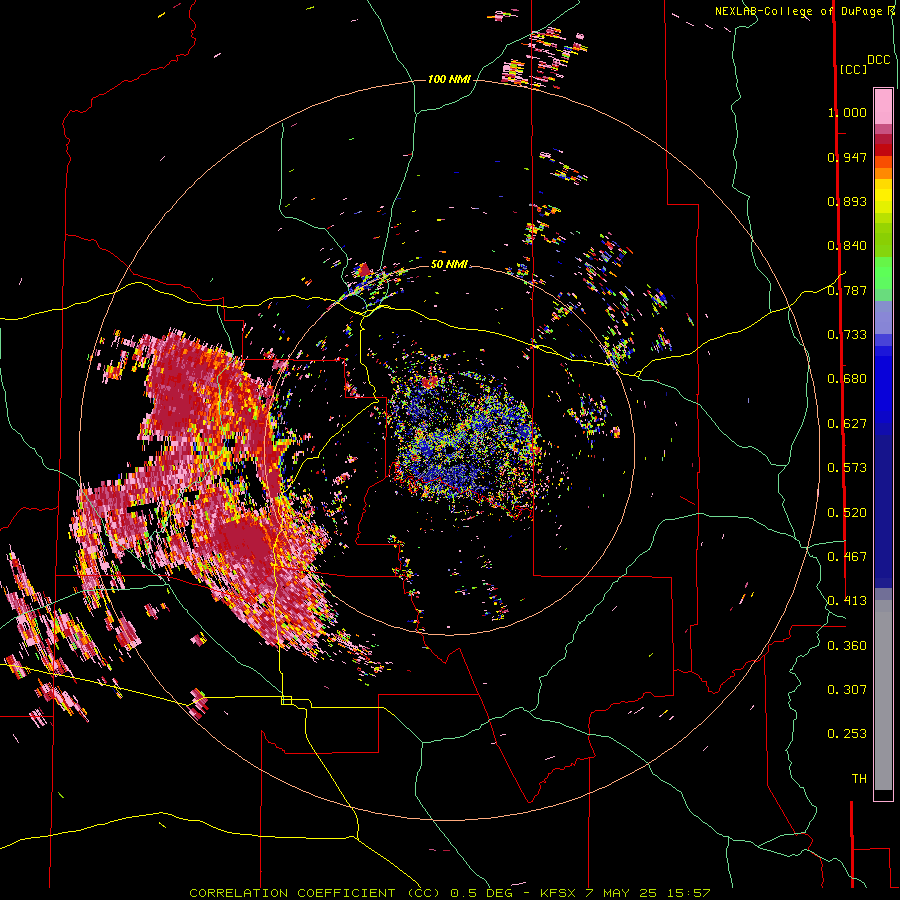Click the DCC label above the color scale

pyautogui.click(x=878, y=59)
